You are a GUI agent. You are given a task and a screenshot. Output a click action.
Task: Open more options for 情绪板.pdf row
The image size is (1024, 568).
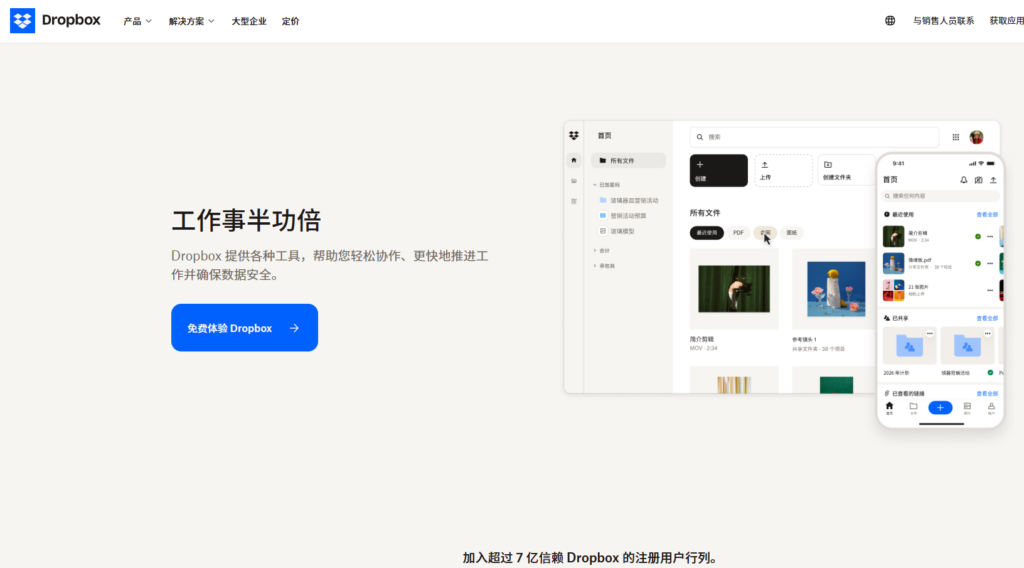click(990, 263)
